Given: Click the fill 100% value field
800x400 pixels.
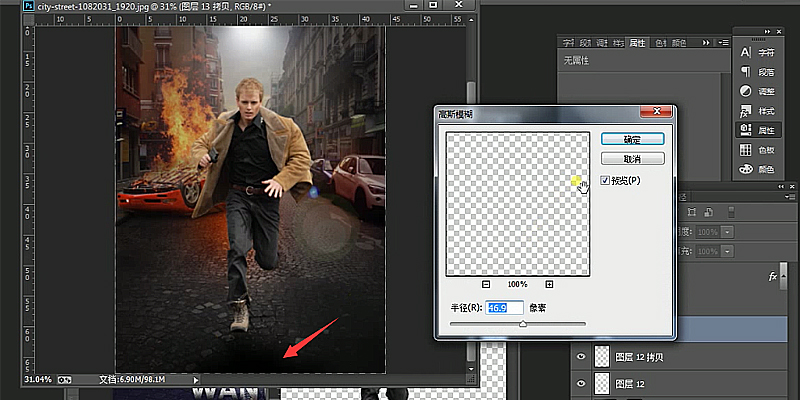Looking at the screenshot, I should [x=708, y=251].
